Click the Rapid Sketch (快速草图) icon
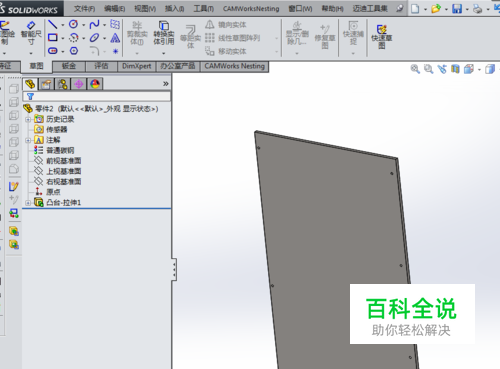 pos(382,36)
